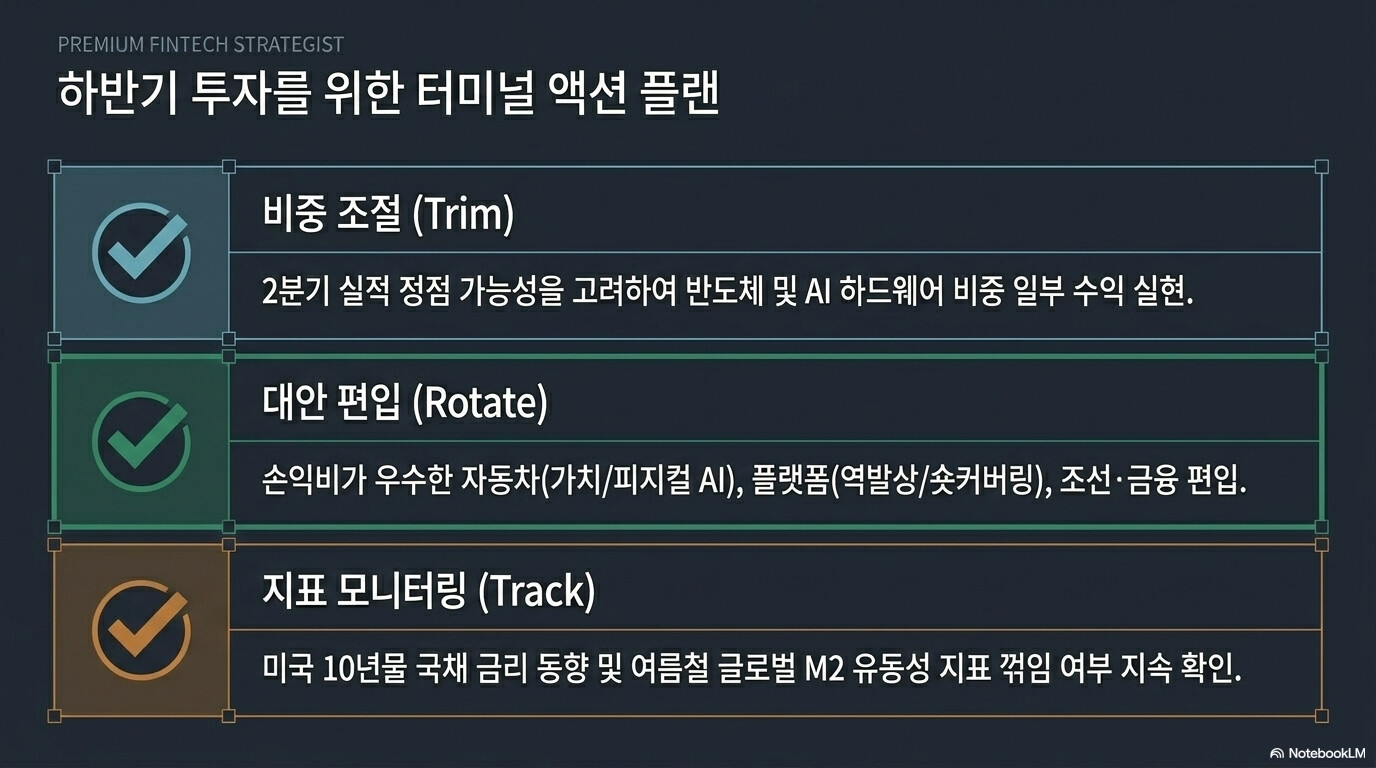
Task: Click bottom-right corner handle of the Track frame
Action: [x=1321, y=715]
